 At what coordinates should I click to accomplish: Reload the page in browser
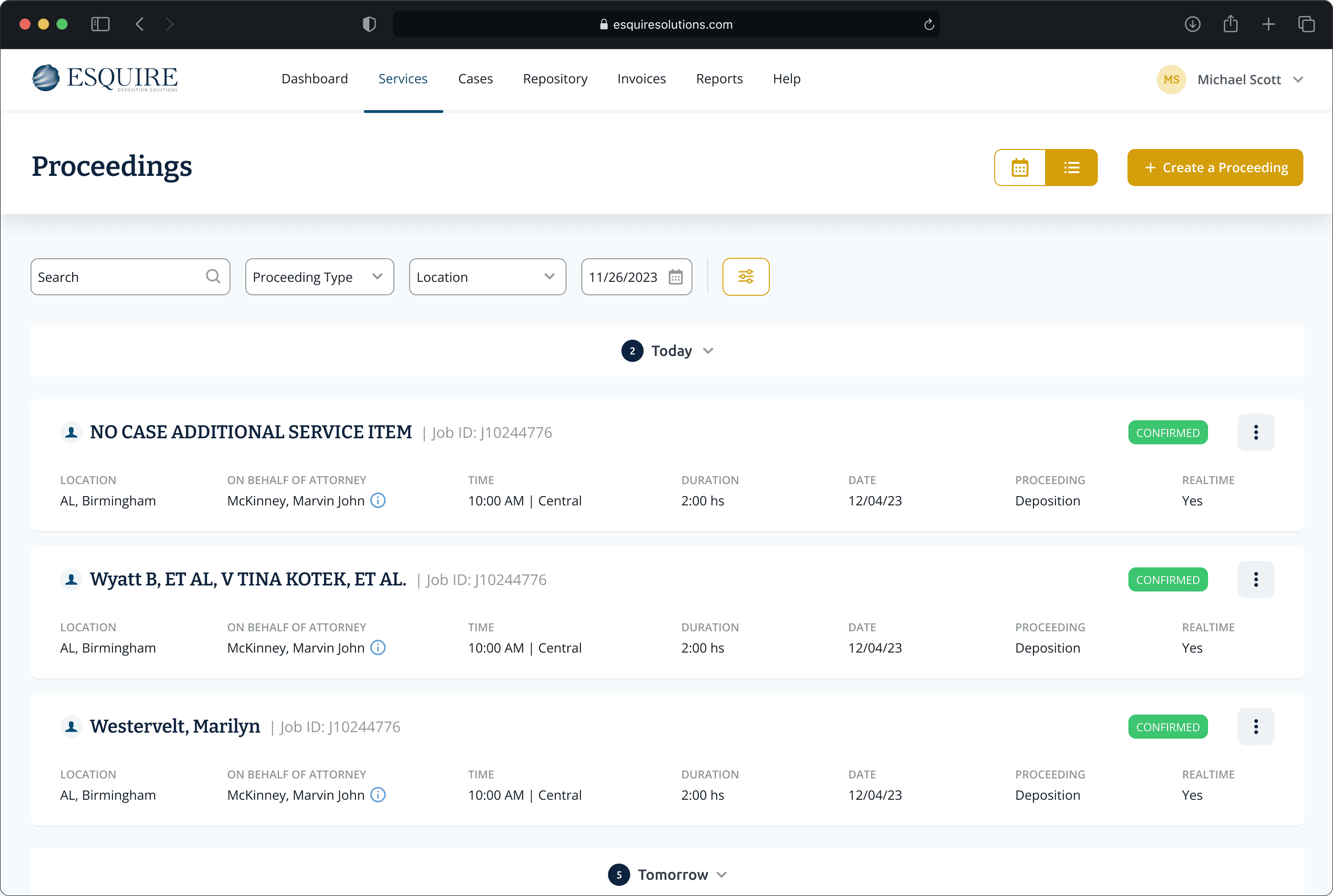[928, 25]
